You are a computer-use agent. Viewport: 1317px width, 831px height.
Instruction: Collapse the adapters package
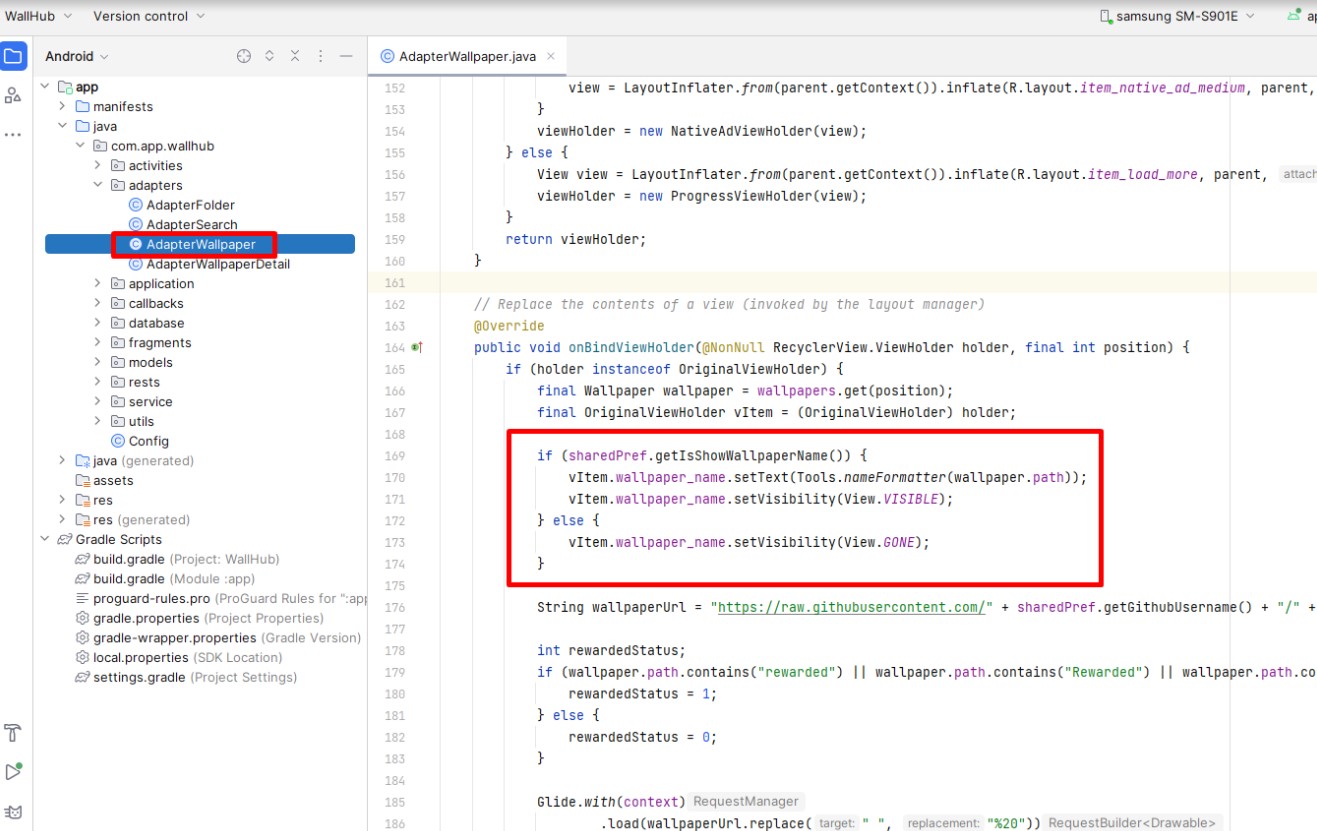point(98,185)
